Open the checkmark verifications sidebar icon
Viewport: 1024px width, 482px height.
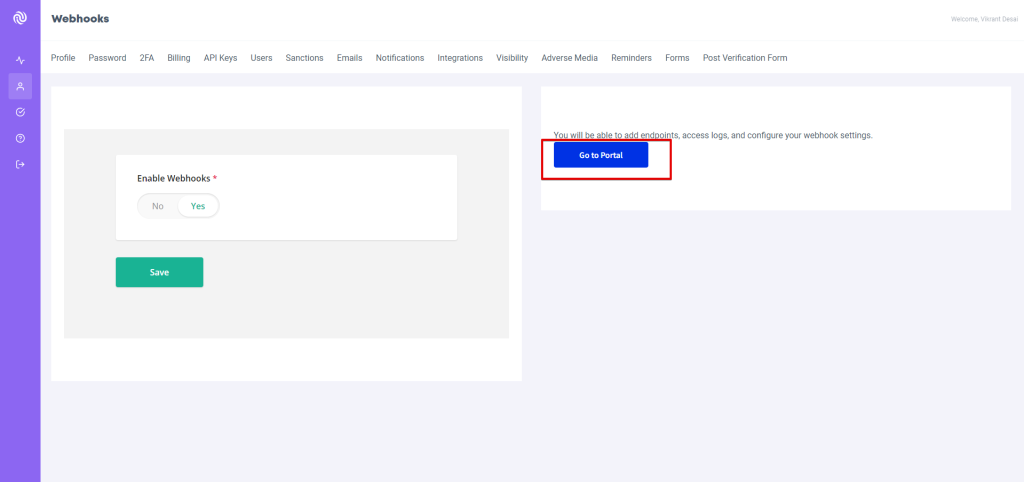pos(20,113)
